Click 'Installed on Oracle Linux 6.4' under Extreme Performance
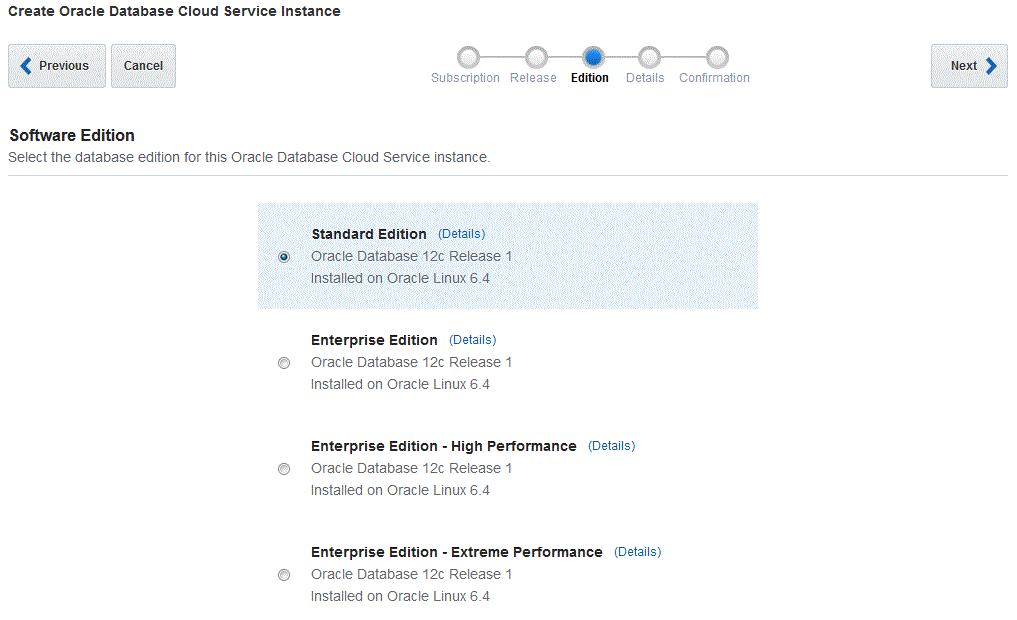This screenshot has width=1017, height=620. click(x=400, y=596)
